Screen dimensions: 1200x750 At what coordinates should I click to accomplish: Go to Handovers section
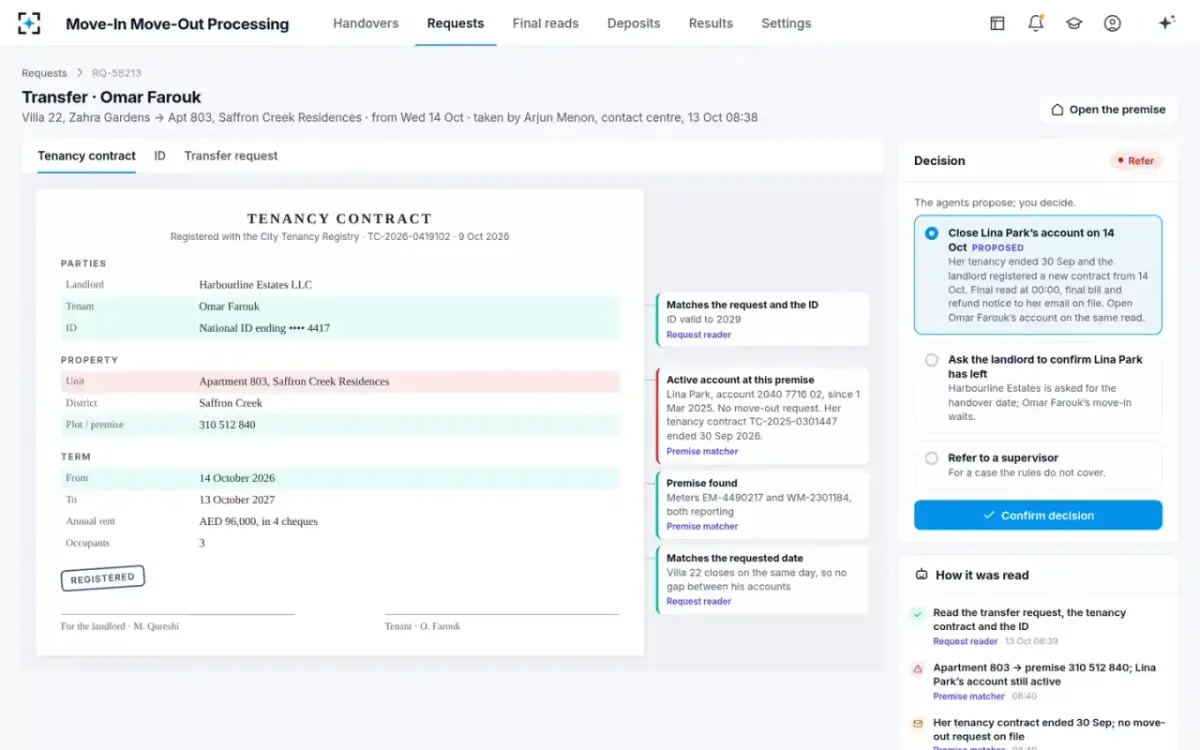365,23
